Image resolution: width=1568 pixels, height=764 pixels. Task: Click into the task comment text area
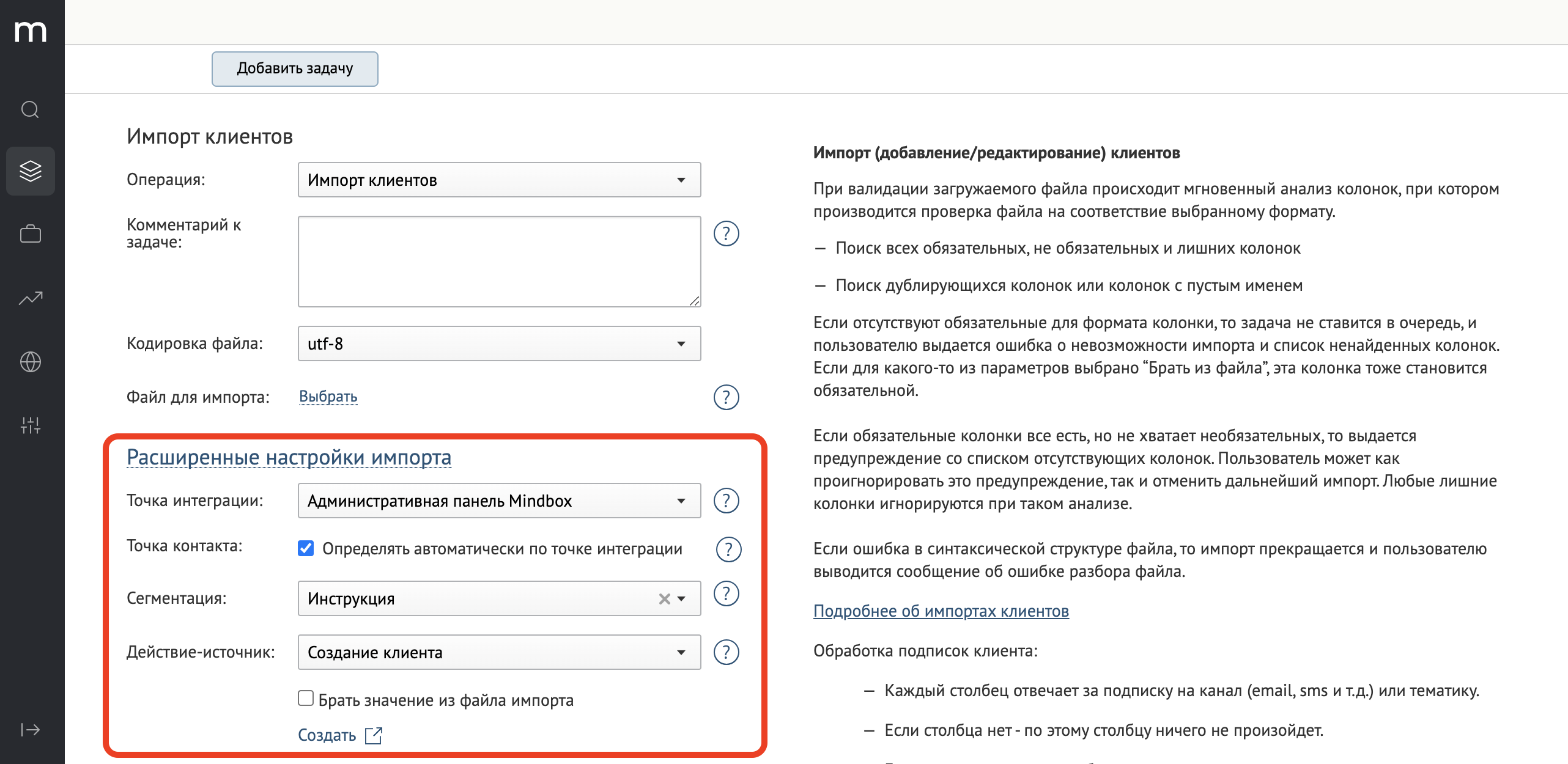point(499,262)
